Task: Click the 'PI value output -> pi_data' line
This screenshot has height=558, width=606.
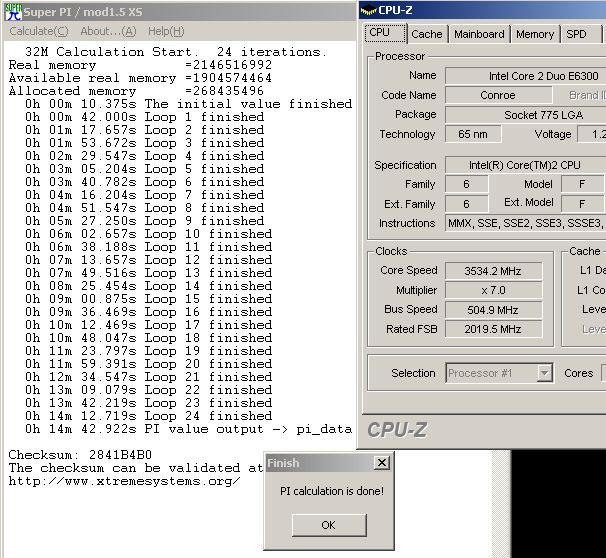Action: tap(189, 429)
